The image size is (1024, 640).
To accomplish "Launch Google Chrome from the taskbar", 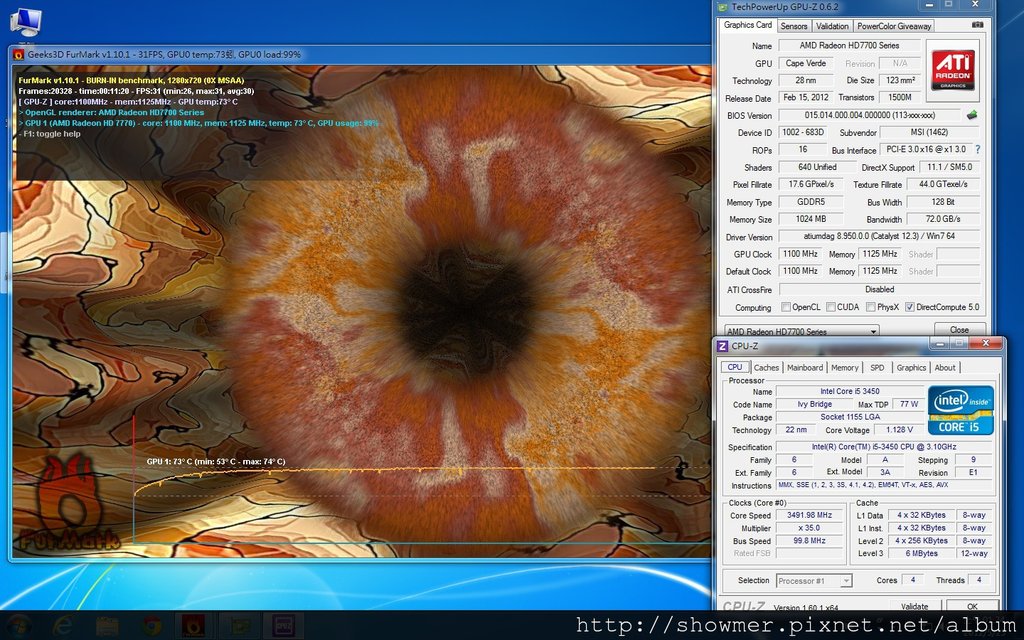I will [152, 626].
